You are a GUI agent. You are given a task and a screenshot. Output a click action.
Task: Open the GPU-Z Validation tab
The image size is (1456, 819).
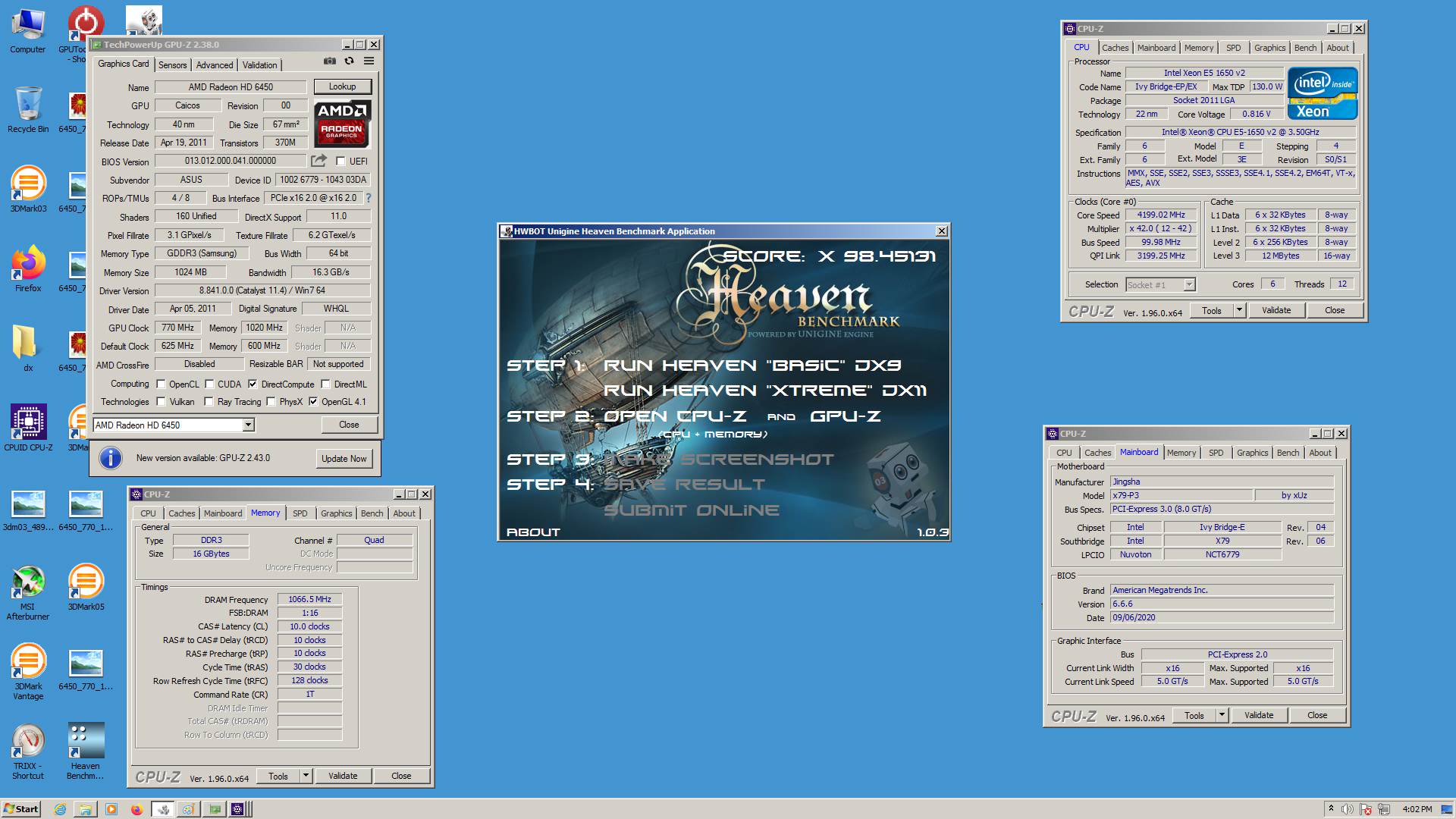[x=260, y=65]
